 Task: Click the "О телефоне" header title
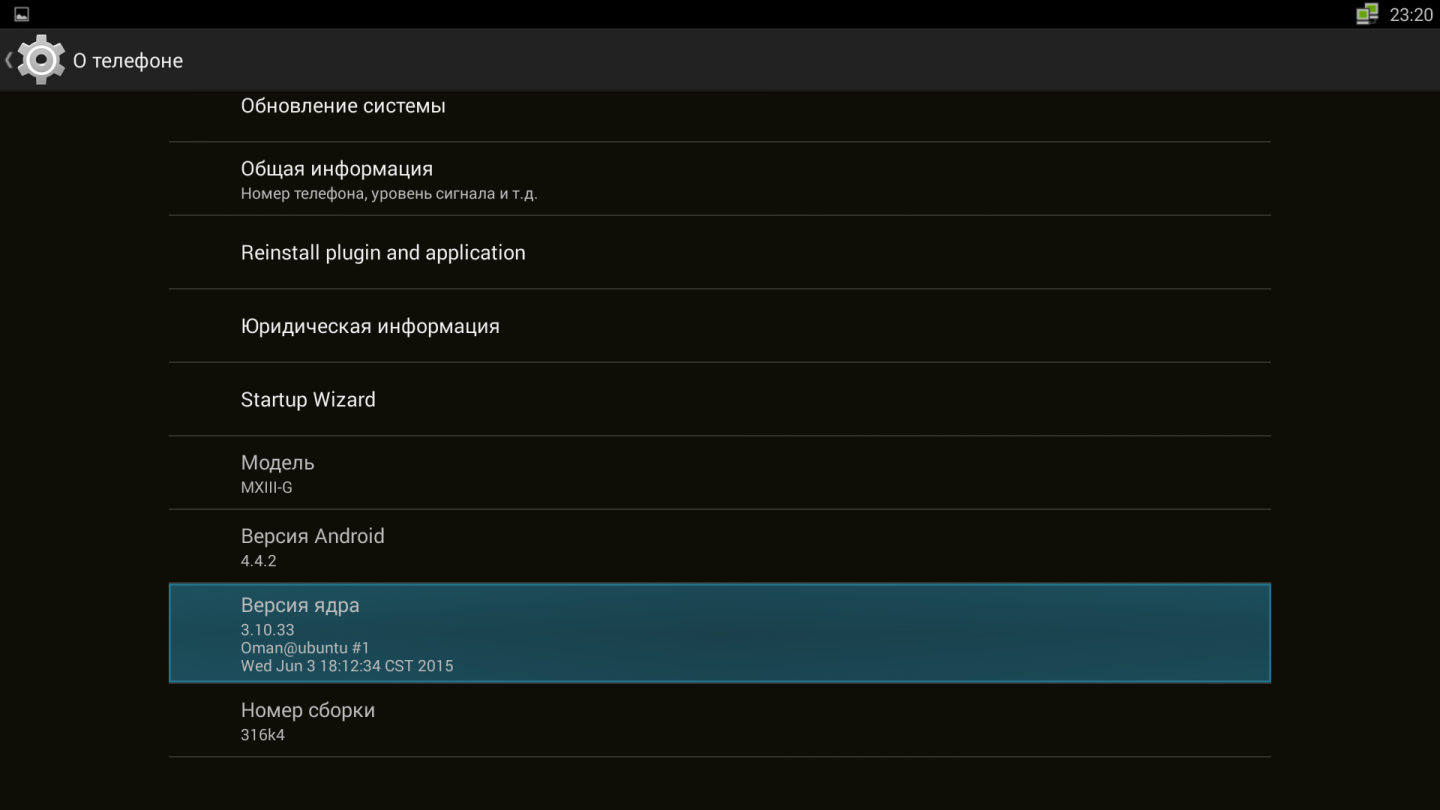point(128,61)
